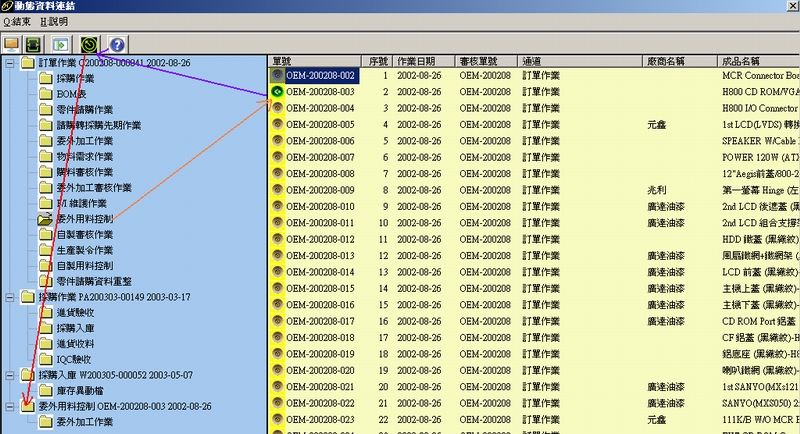800x434 pixels.
Task: Select 自製用料控制 in the tree
Action: 85,266
